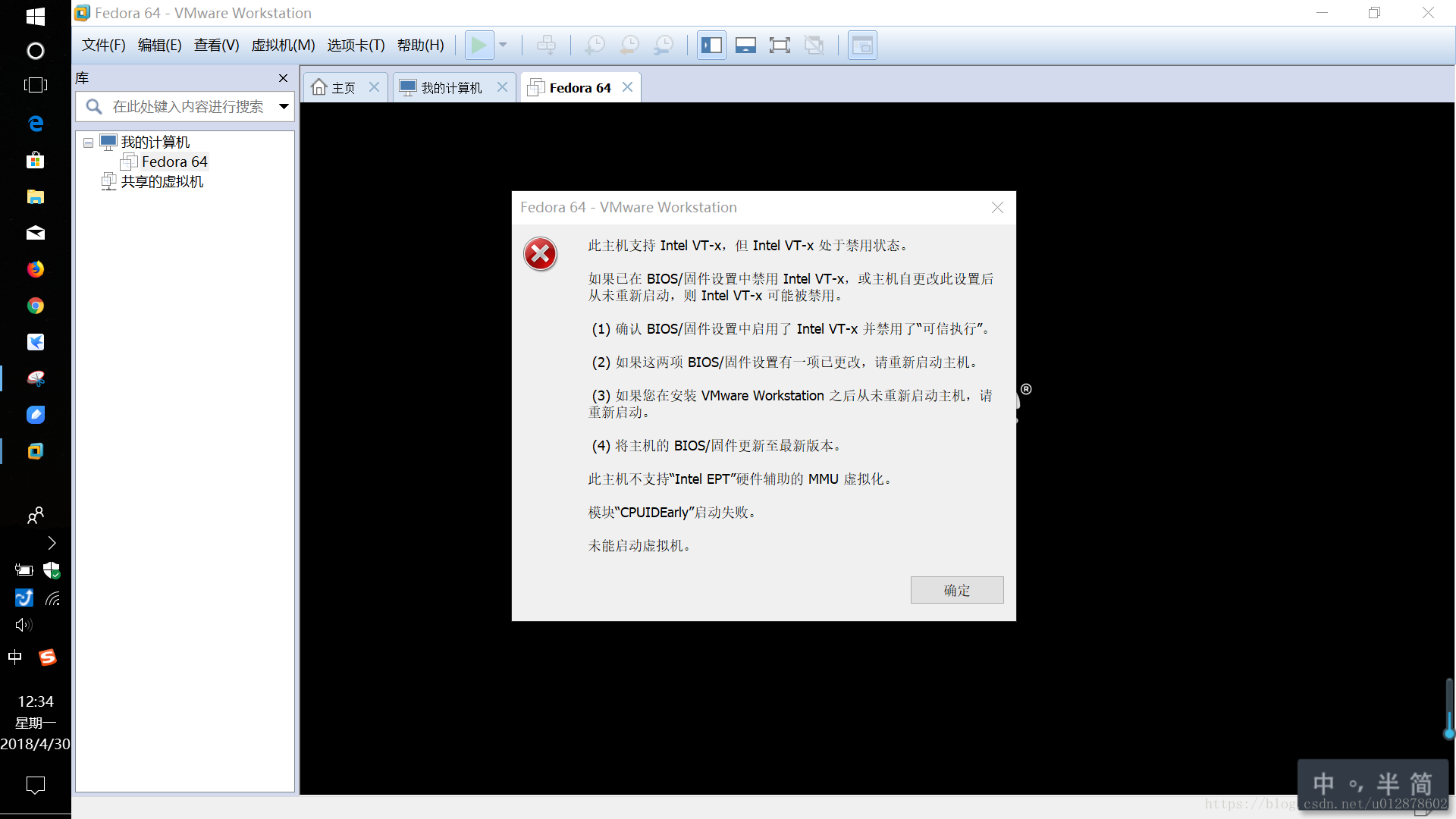Close the 我的计算机 tab
The width and height of the screenshot is (1456, 819).
(502, 87)
